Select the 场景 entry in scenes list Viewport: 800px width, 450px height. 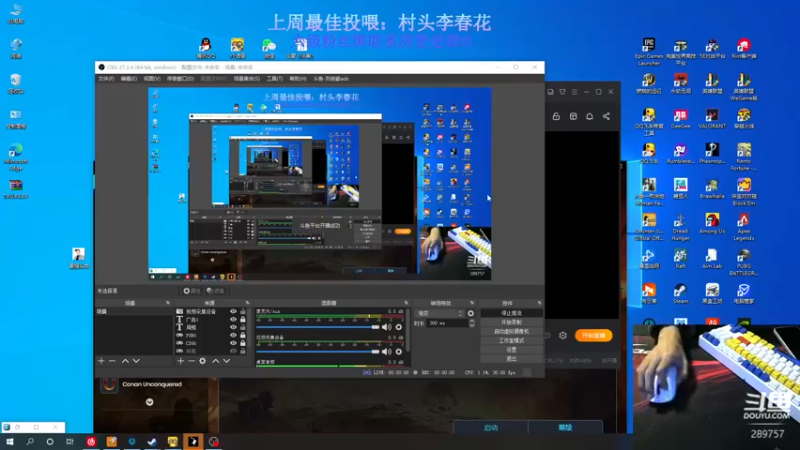[134, 311]
